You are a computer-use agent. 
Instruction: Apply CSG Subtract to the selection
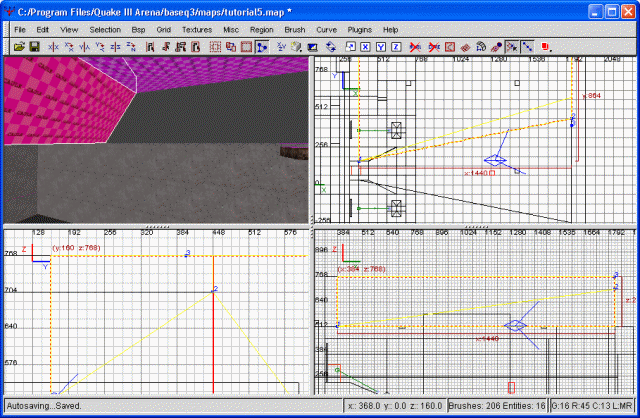[x=215, y=47]
